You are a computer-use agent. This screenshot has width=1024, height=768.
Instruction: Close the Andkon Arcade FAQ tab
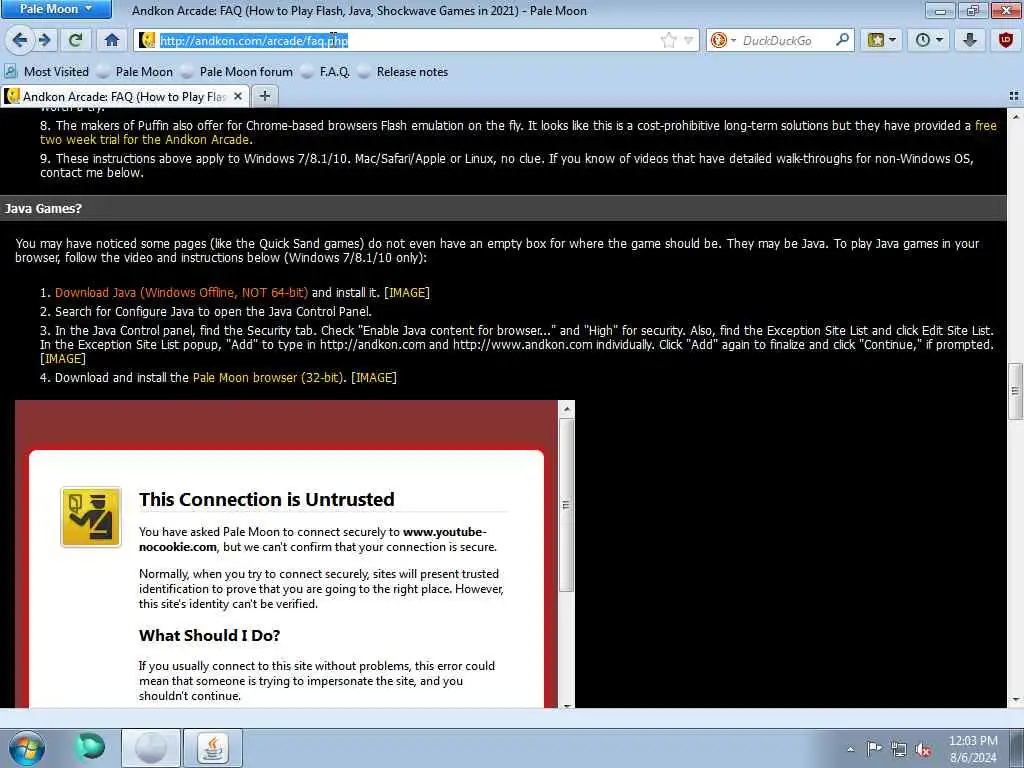pos(238,97)
